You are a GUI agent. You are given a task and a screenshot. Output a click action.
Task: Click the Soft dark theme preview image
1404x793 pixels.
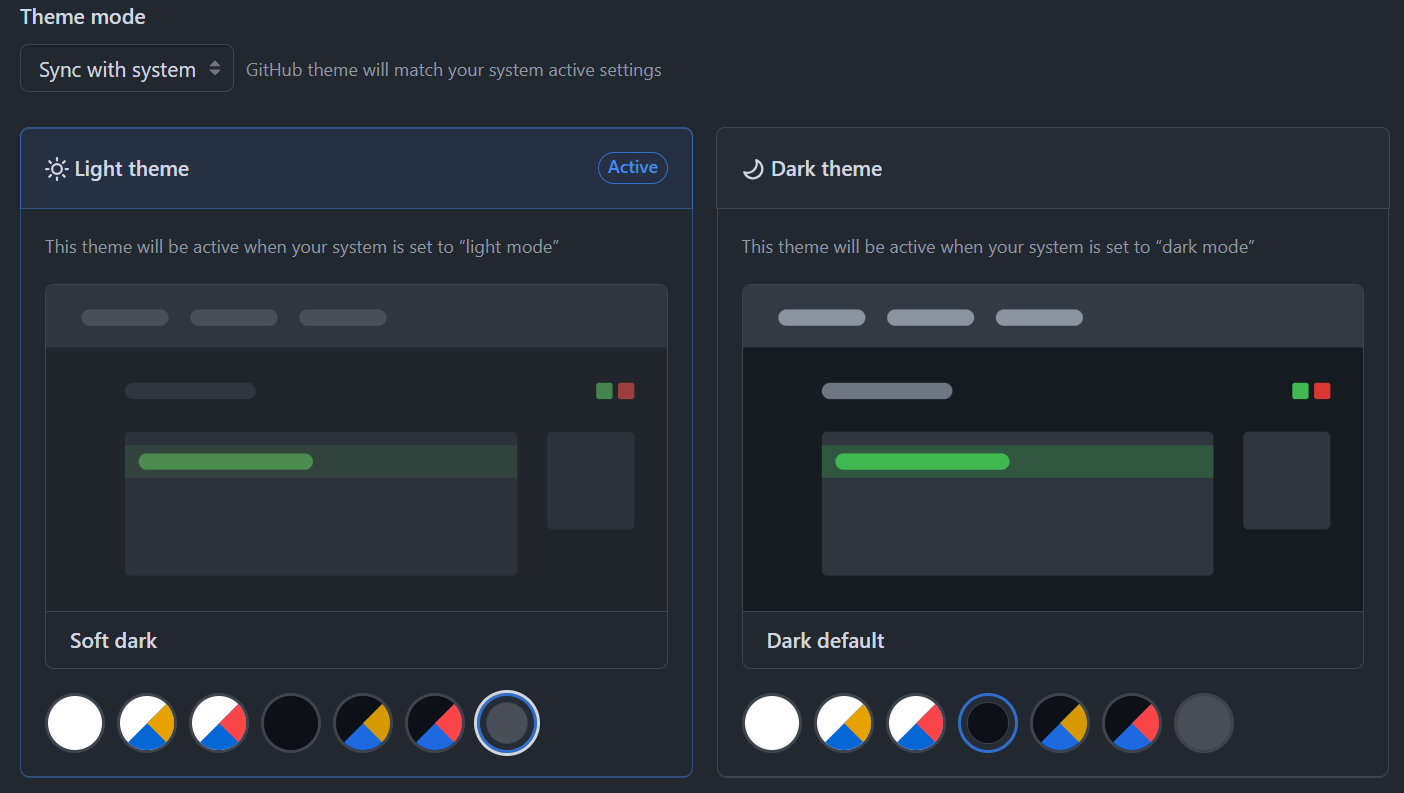(356, 448)
